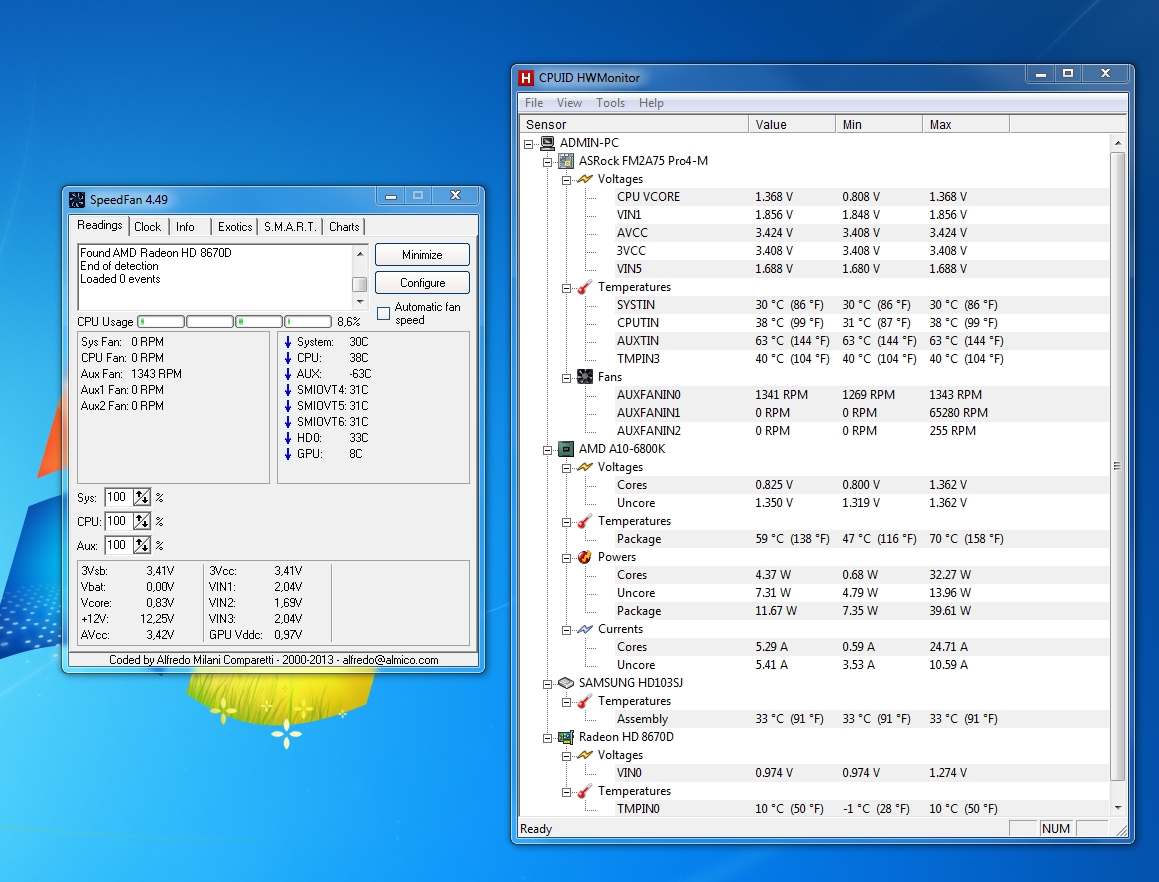The height and width of the screenshot is (882, 1159).
Task: Click the SpeedFan log scrollbar down arrow
Action: coord(360,302)
